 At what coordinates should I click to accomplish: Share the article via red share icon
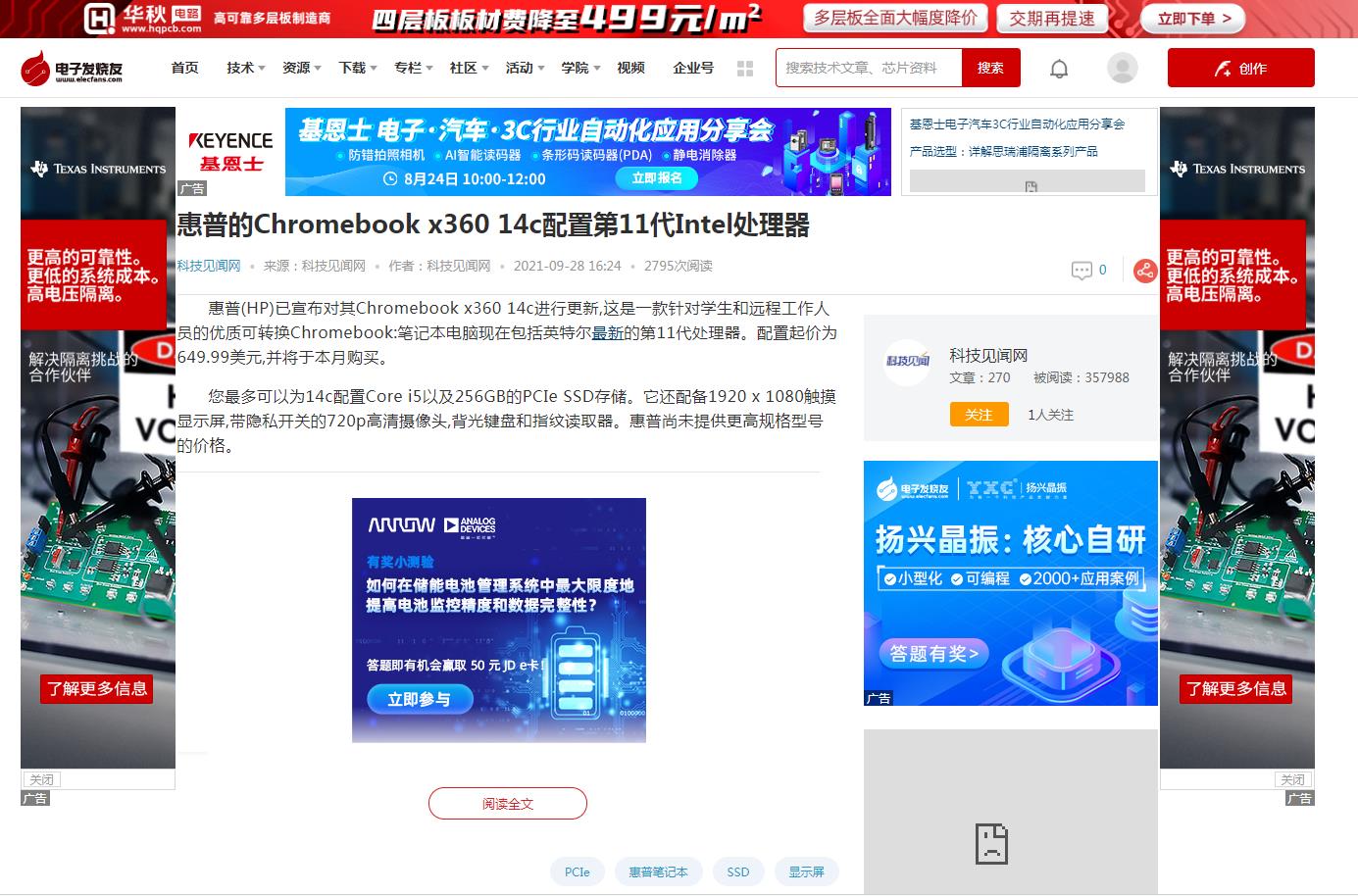click(1144, 271)
